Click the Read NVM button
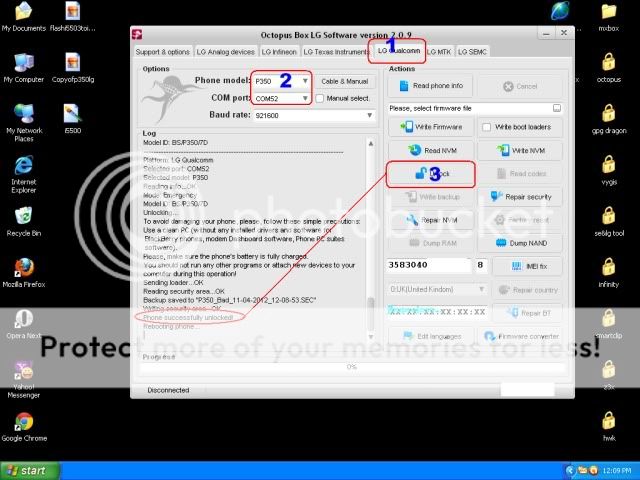The image size is (640, 480). (431, 150)
